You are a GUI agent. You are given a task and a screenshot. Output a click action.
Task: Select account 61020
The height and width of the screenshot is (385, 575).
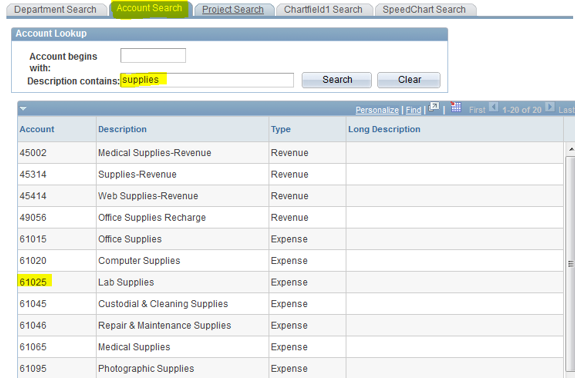pyautogui.click(x=33, y=261)
